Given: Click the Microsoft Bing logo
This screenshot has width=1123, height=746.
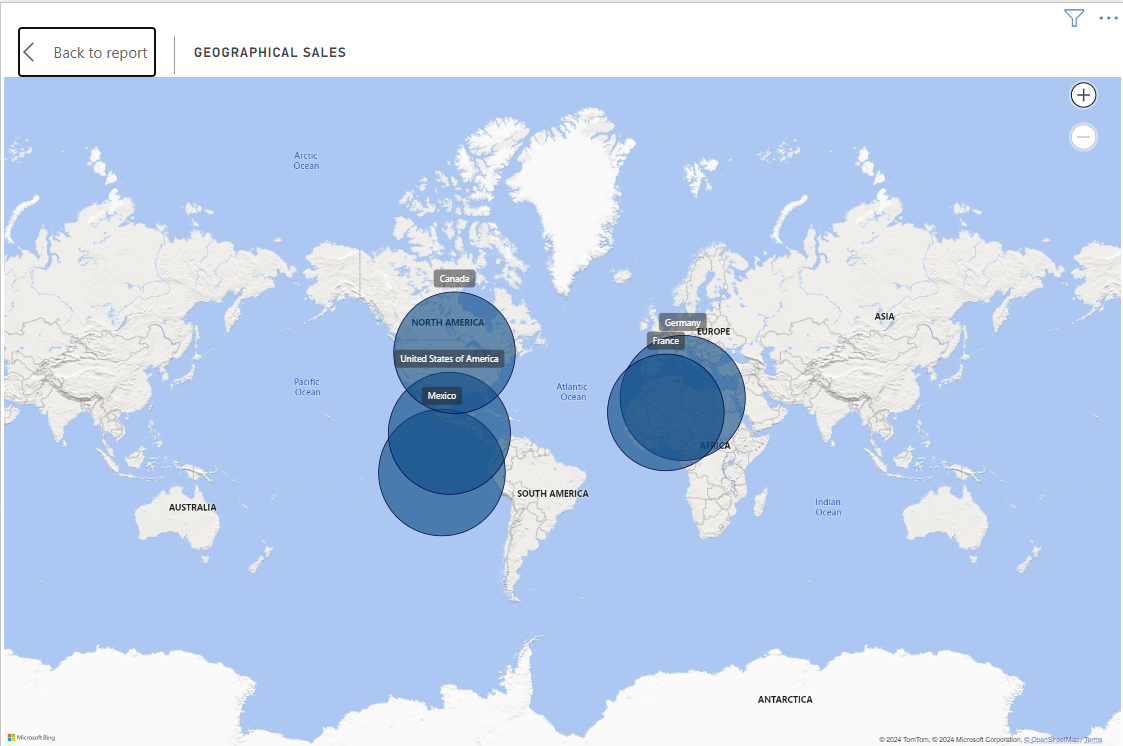Looking at the screenshot, I should coord(32,737).
